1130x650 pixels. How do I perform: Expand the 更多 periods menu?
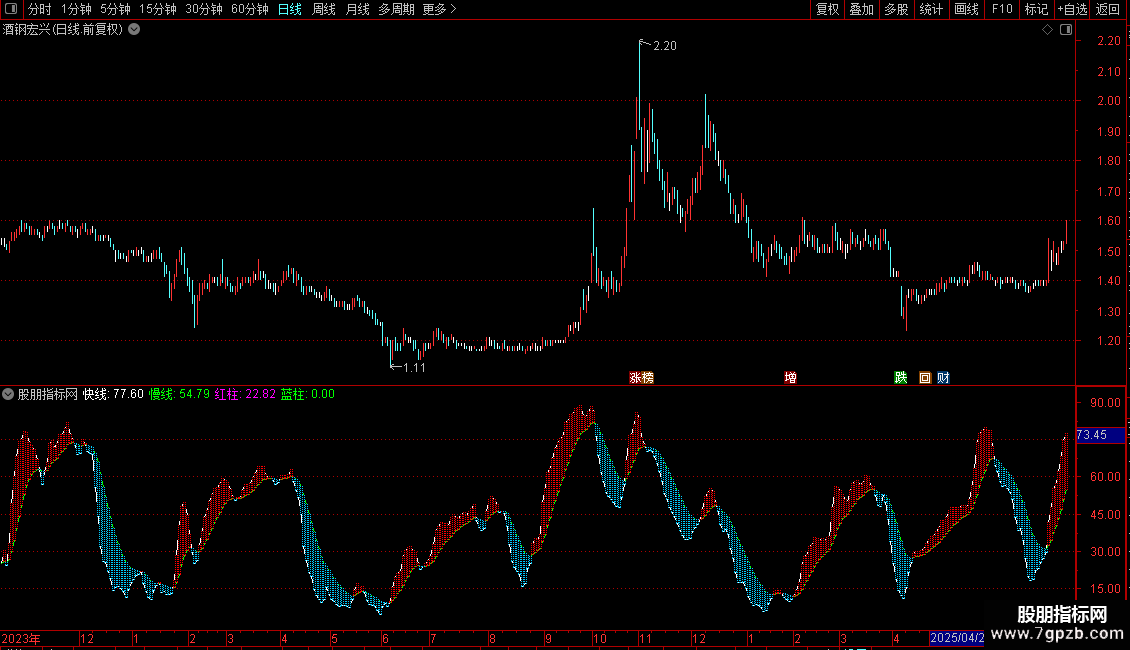click(440, 9)
